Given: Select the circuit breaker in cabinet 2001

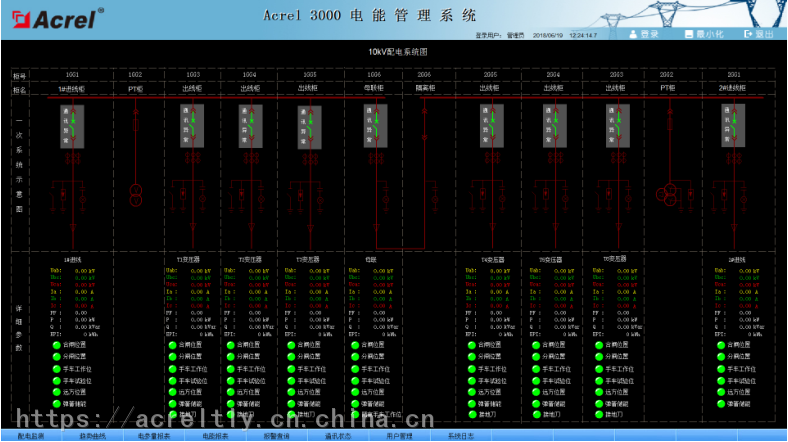Looking at the screenshot, I should (x=733, y=126).
